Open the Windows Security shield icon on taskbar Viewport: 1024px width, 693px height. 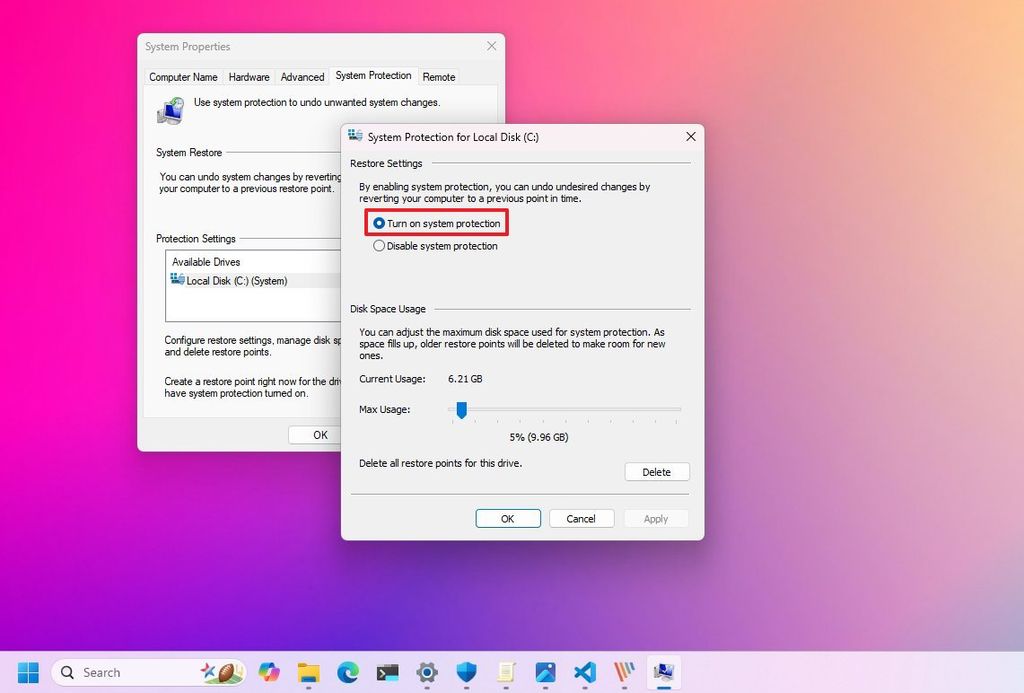[466, 672]
